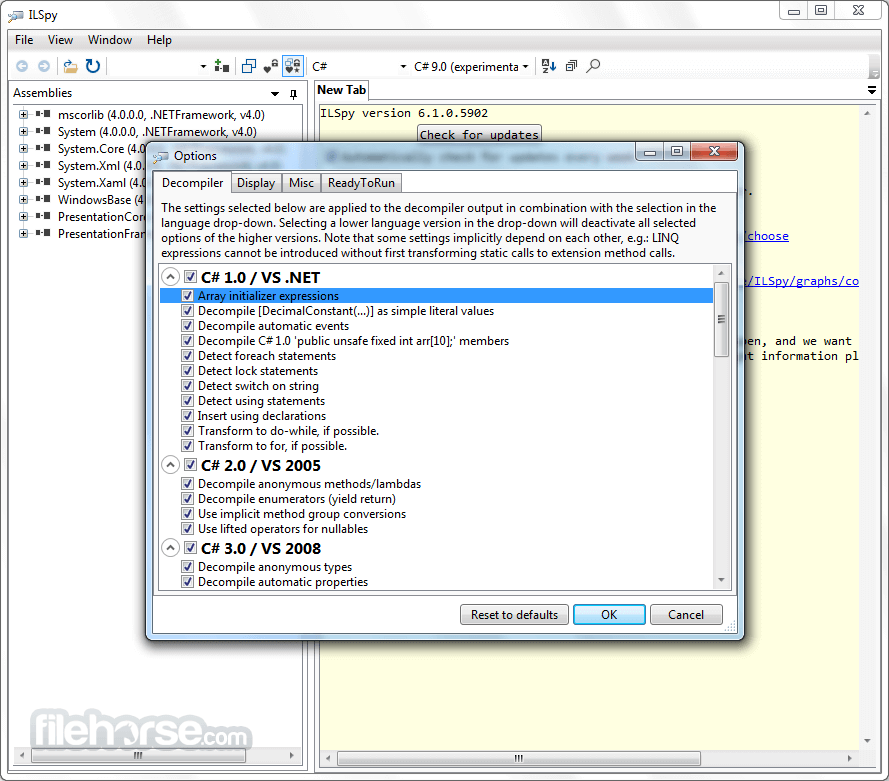Image resolution: width=889 pixels, height=781 pixels.
Task: Click the Forward navigation arrow in toolbar
Action: coord(44,66)
